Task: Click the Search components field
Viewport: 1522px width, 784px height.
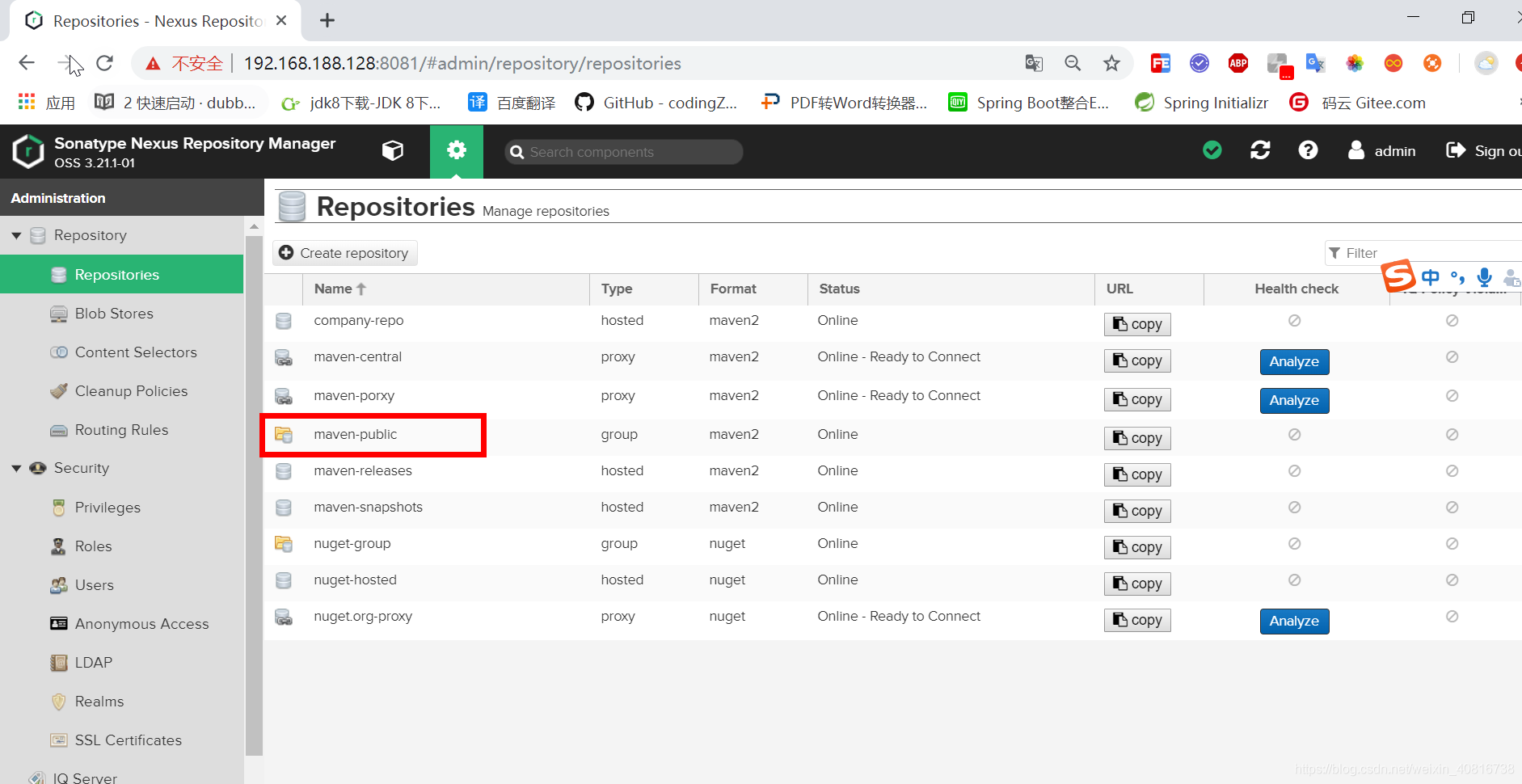Action: [x=624, y=152]
